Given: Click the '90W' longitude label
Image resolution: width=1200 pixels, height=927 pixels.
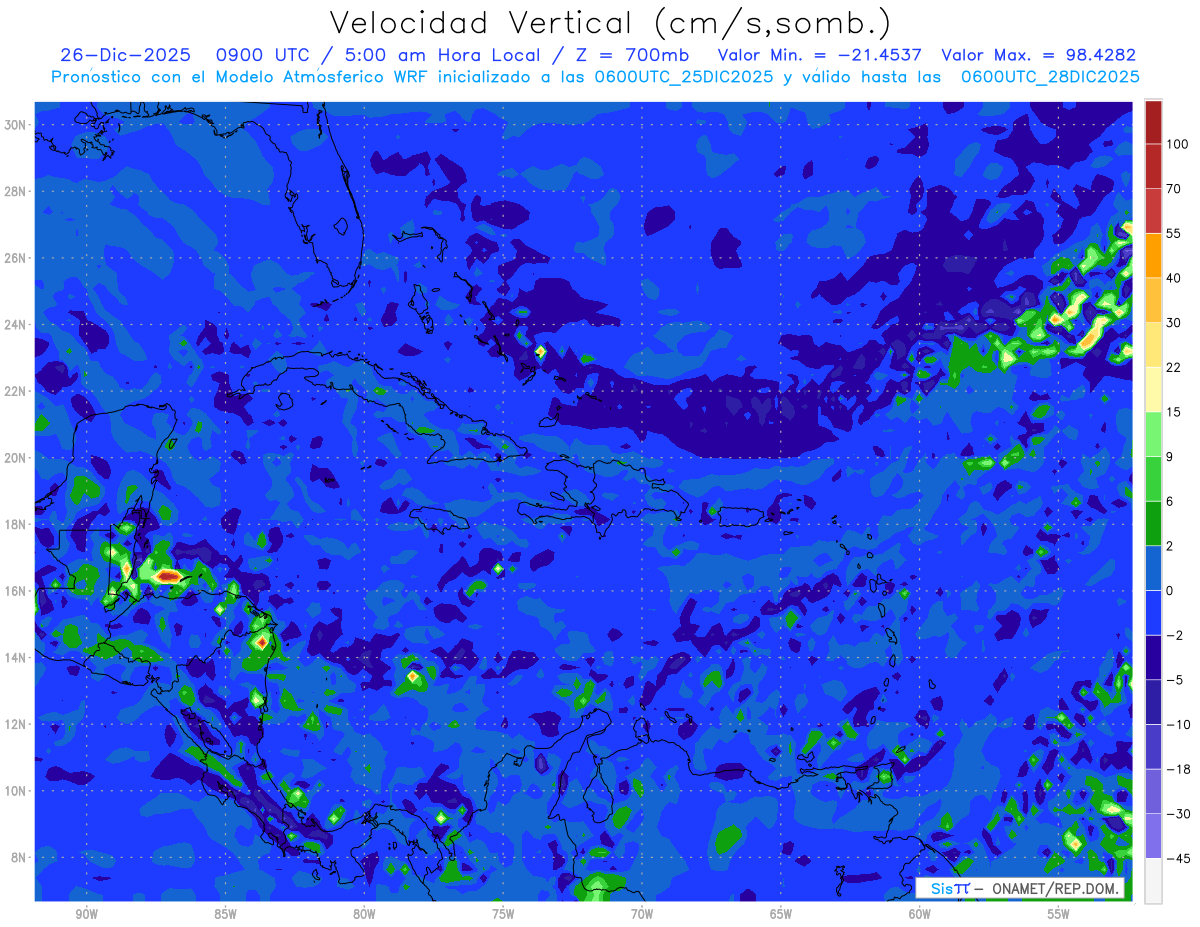Looking at the screenshot, I should click(87, 914).
